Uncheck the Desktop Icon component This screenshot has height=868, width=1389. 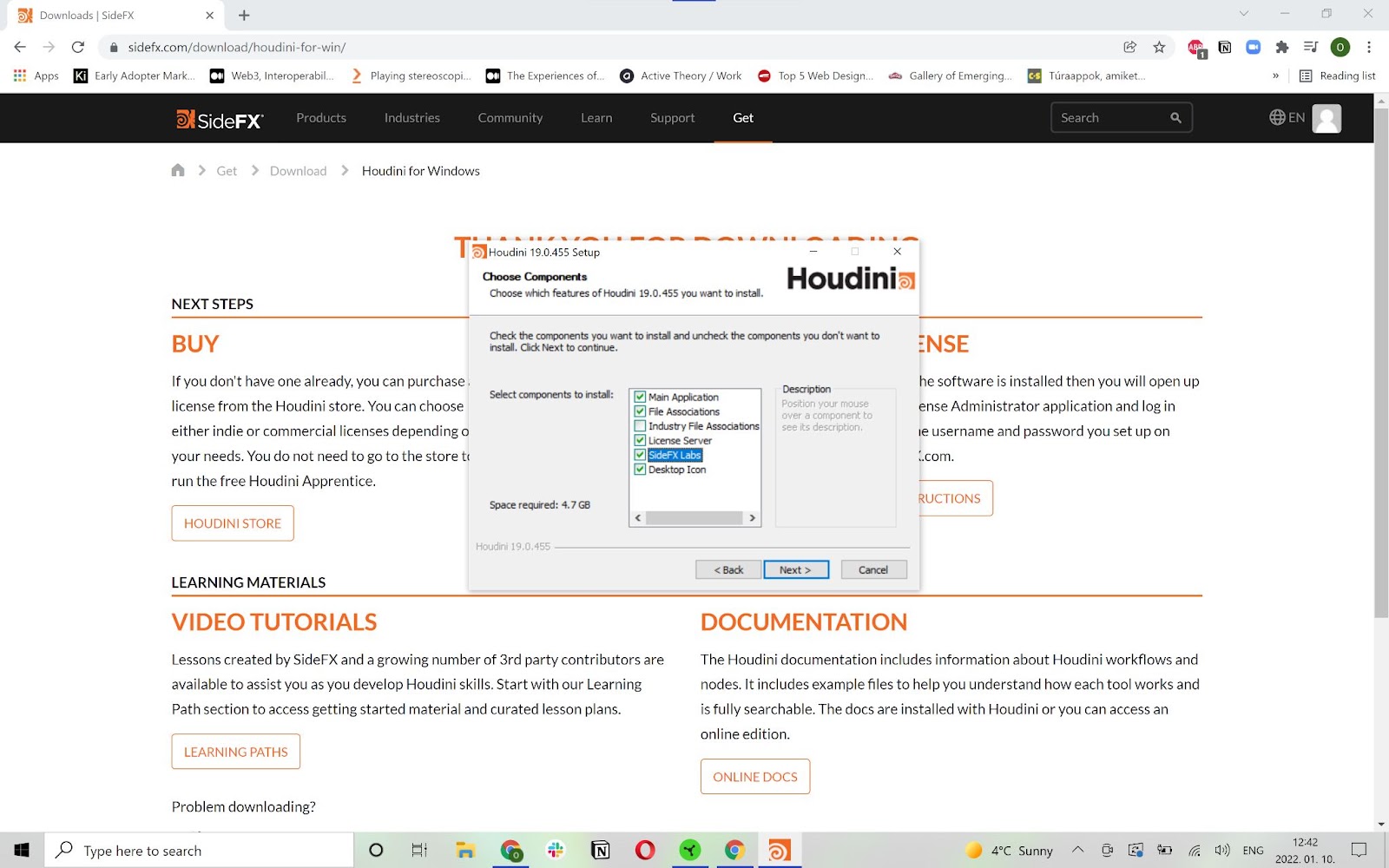(640, 470)
